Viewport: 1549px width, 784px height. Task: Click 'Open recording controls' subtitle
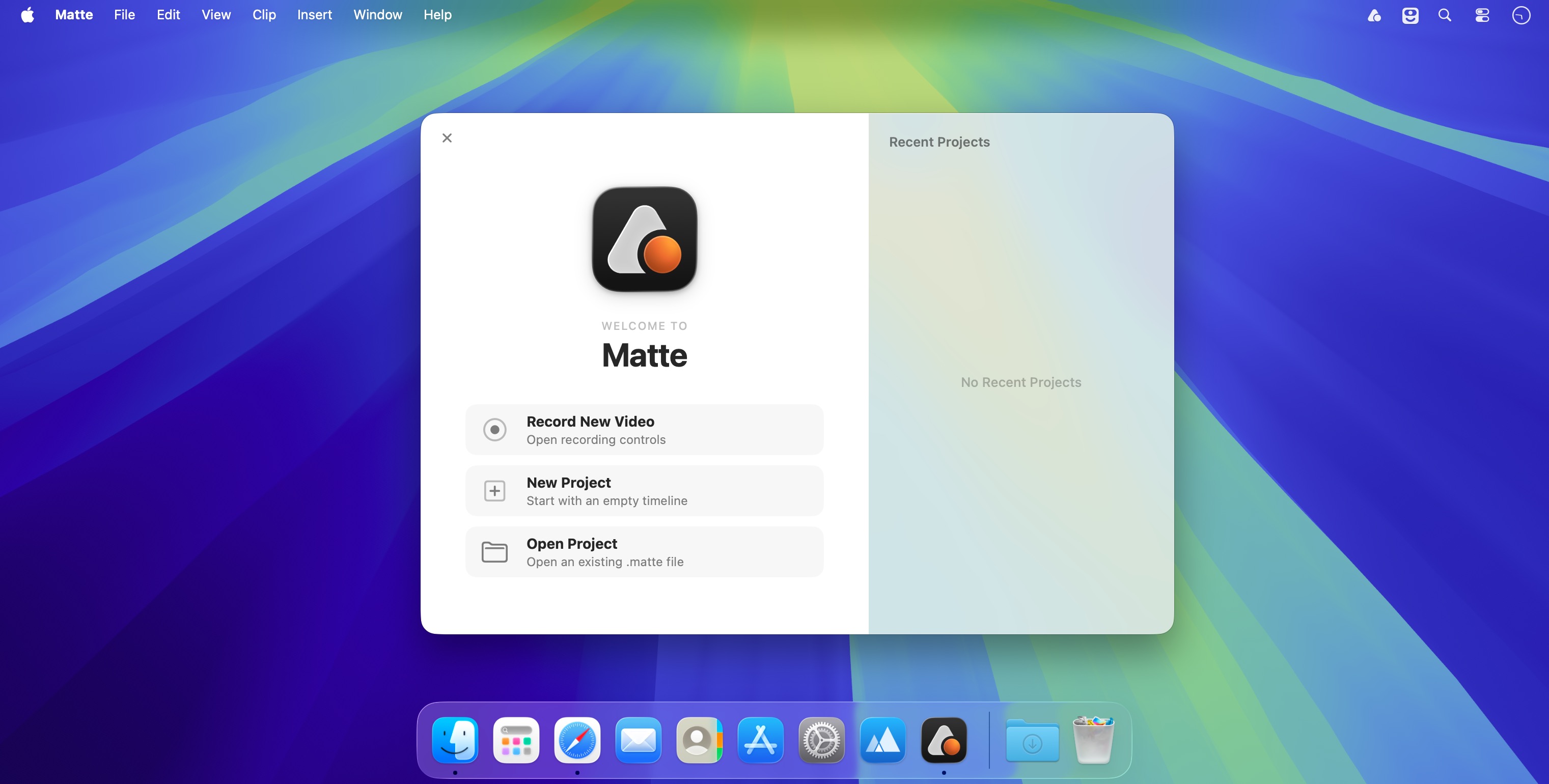(x=596, y=439)
